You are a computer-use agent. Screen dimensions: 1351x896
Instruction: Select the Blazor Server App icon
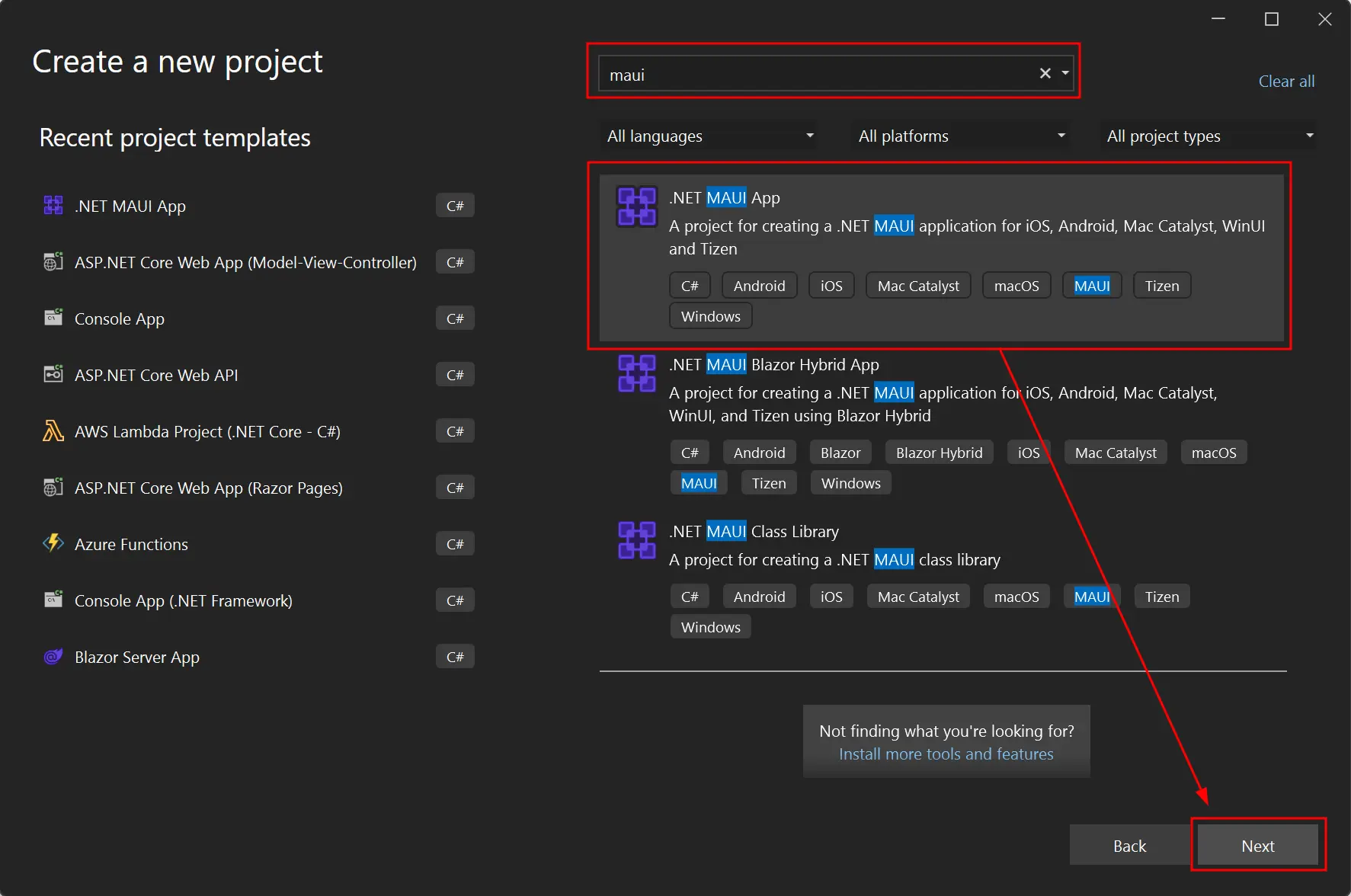click(x=53, y=657)
